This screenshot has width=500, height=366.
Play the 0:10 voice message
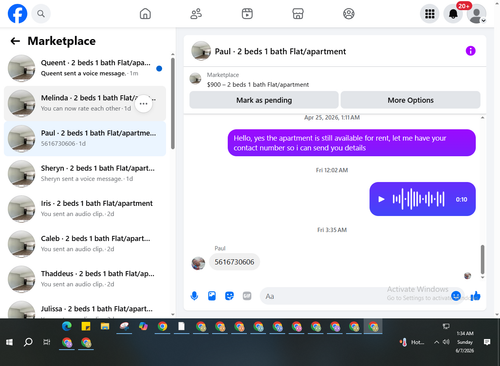point(381,199)
